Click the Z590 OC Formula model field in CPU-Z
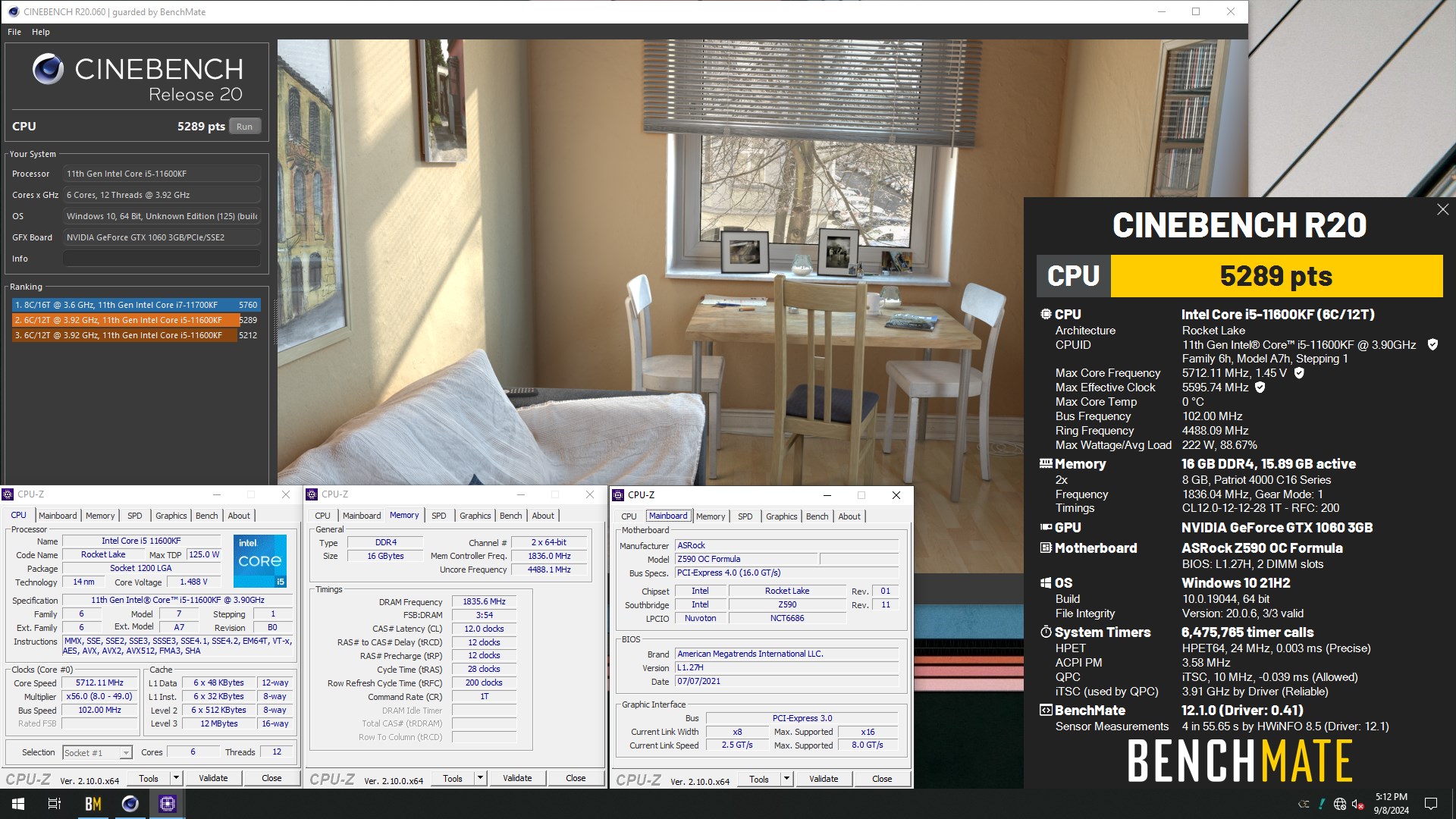 tap(746, 559)
